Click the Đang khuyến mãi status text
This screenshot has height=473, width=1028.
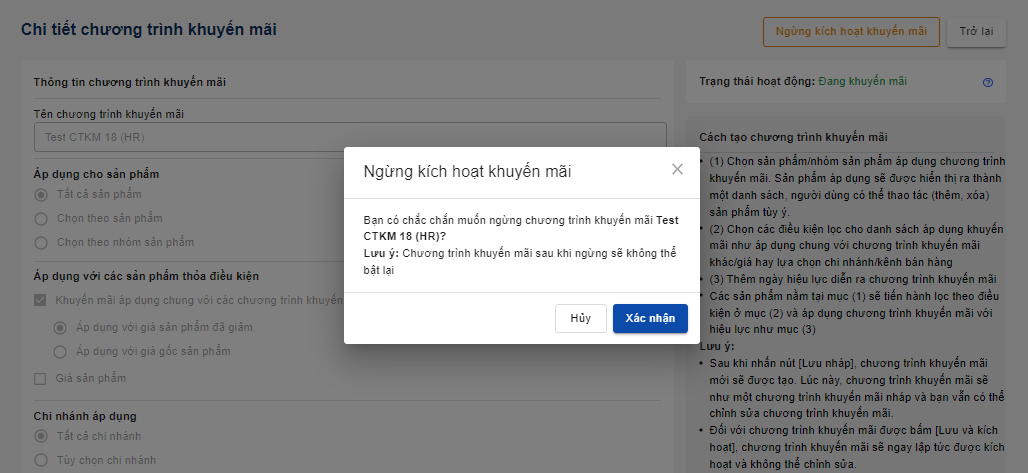pyautogui.click(x=862, y=81)
